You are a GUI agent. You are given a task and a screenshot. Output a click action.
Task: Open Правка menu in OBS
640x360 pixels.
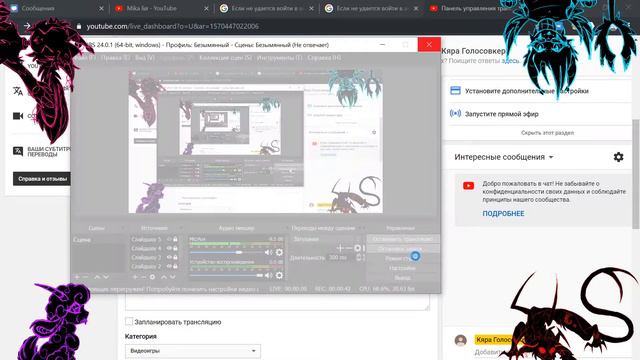pos(115,58)
